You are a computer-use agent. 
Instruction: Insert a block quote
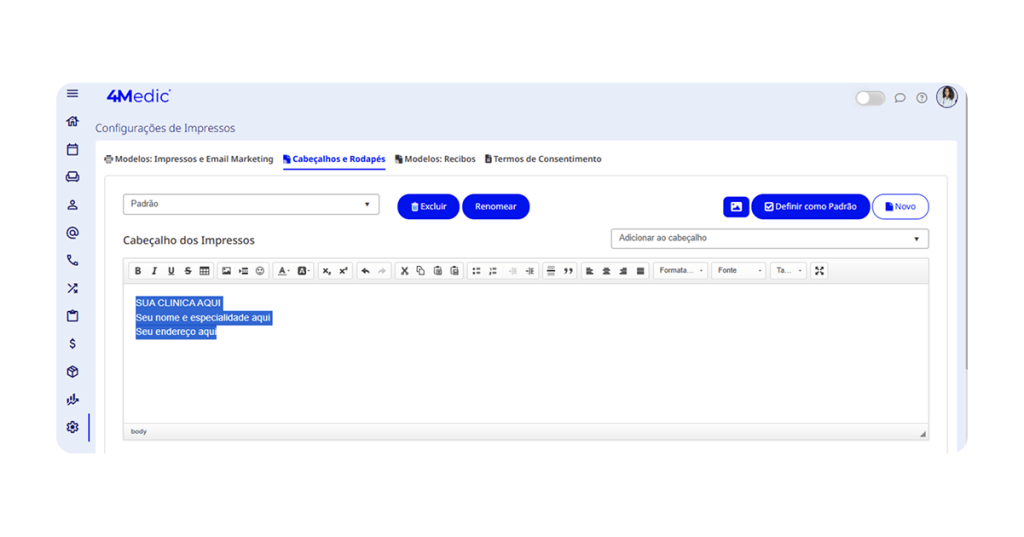point(568,271)
